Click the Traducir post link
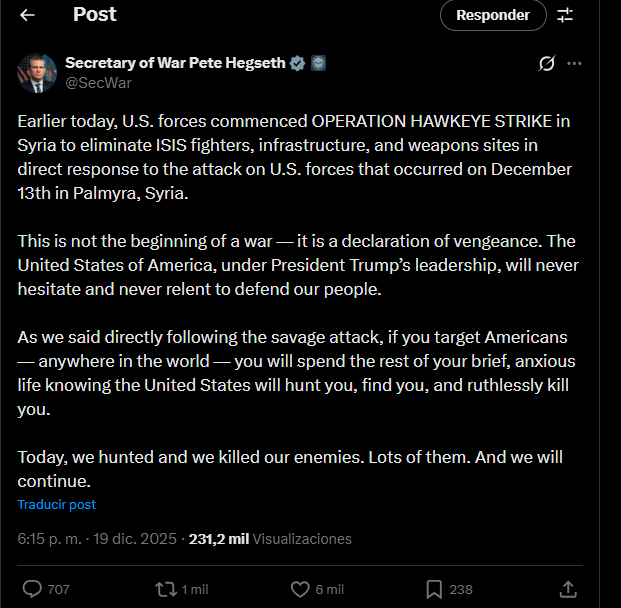 57,505
